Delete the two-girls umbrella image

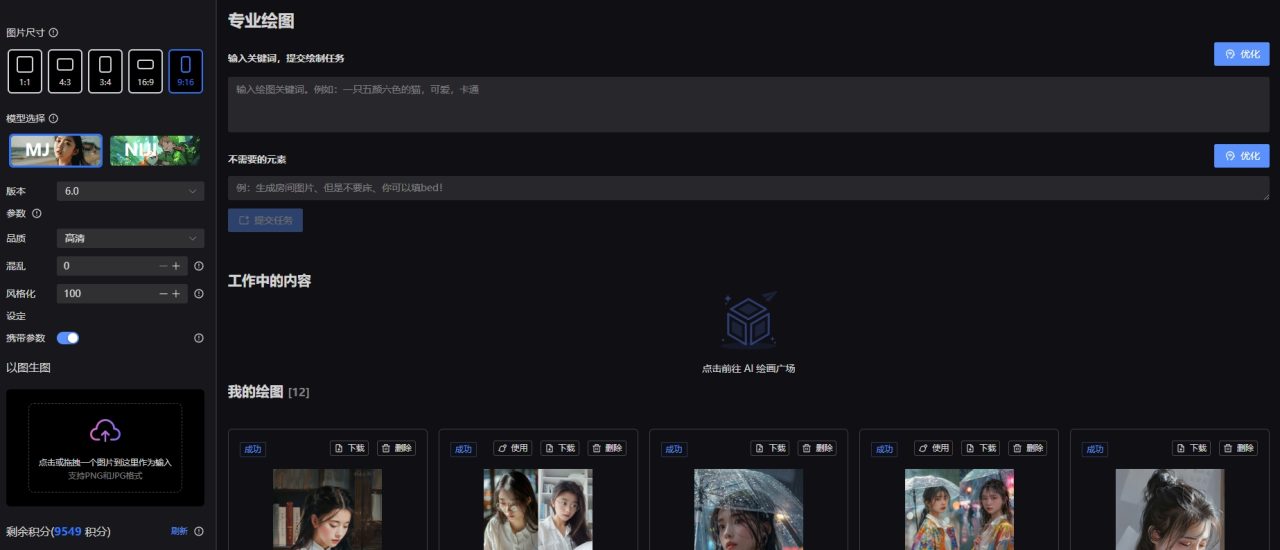pos(1028,448)
